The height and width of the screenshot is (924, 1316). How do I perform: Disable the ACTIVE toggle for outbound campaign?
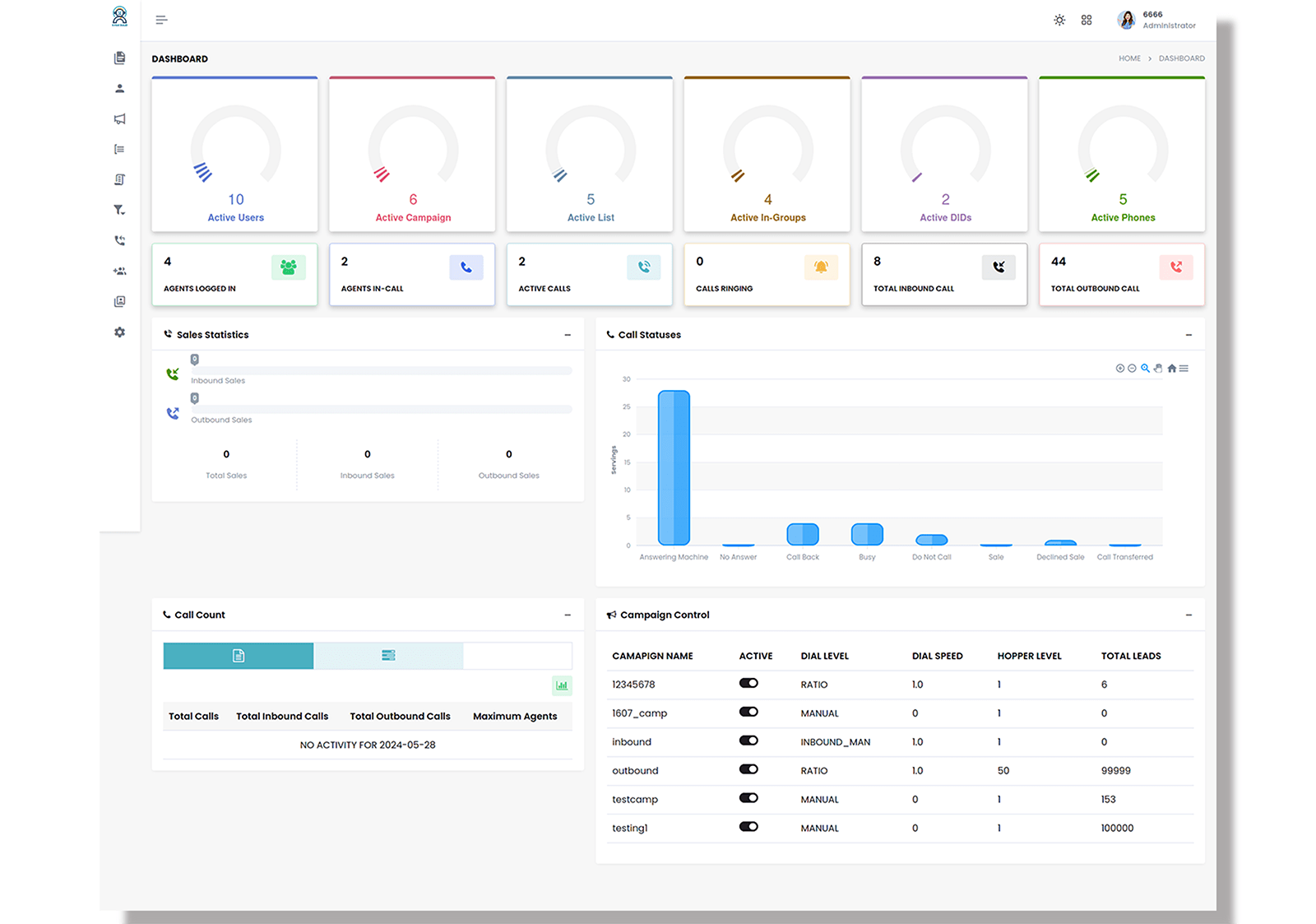748,768
